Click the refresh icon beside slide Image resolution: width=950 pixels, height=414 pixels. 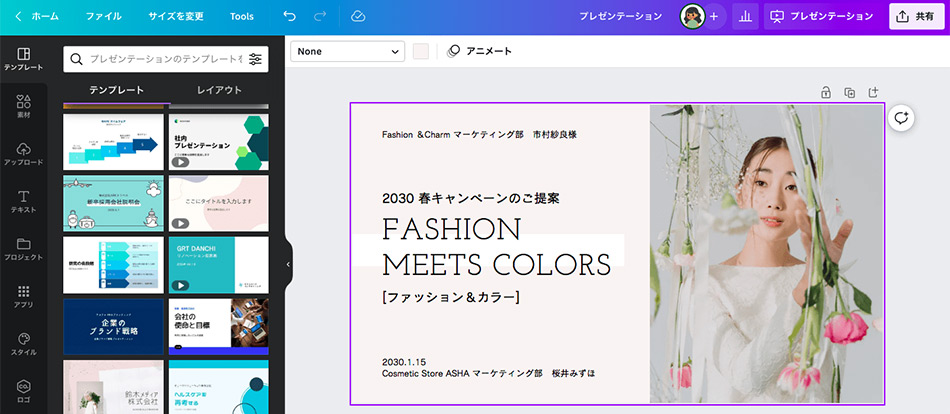coord(901,117)
